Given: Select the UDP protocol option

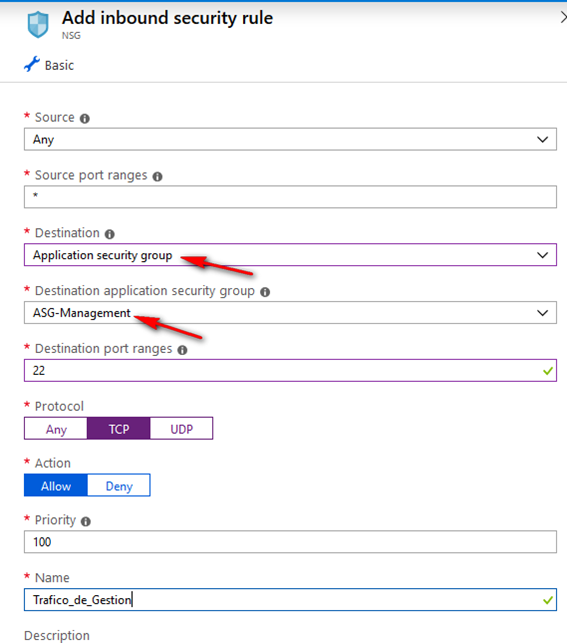Looking at the screenshot, I should tap(182, 429).
